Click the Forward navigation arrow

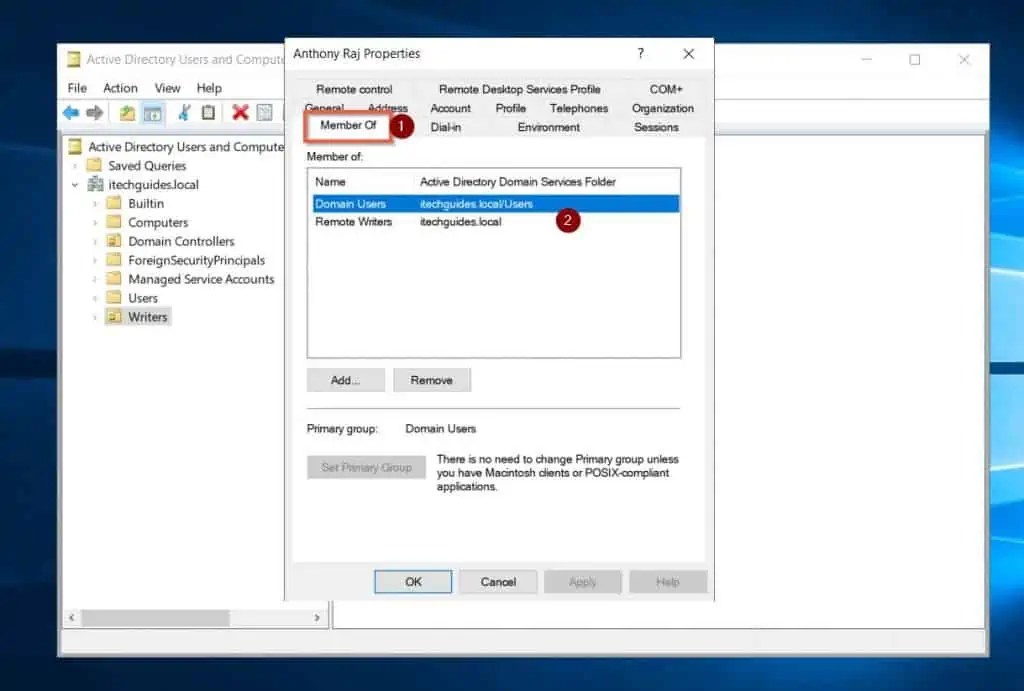(95, 113)
